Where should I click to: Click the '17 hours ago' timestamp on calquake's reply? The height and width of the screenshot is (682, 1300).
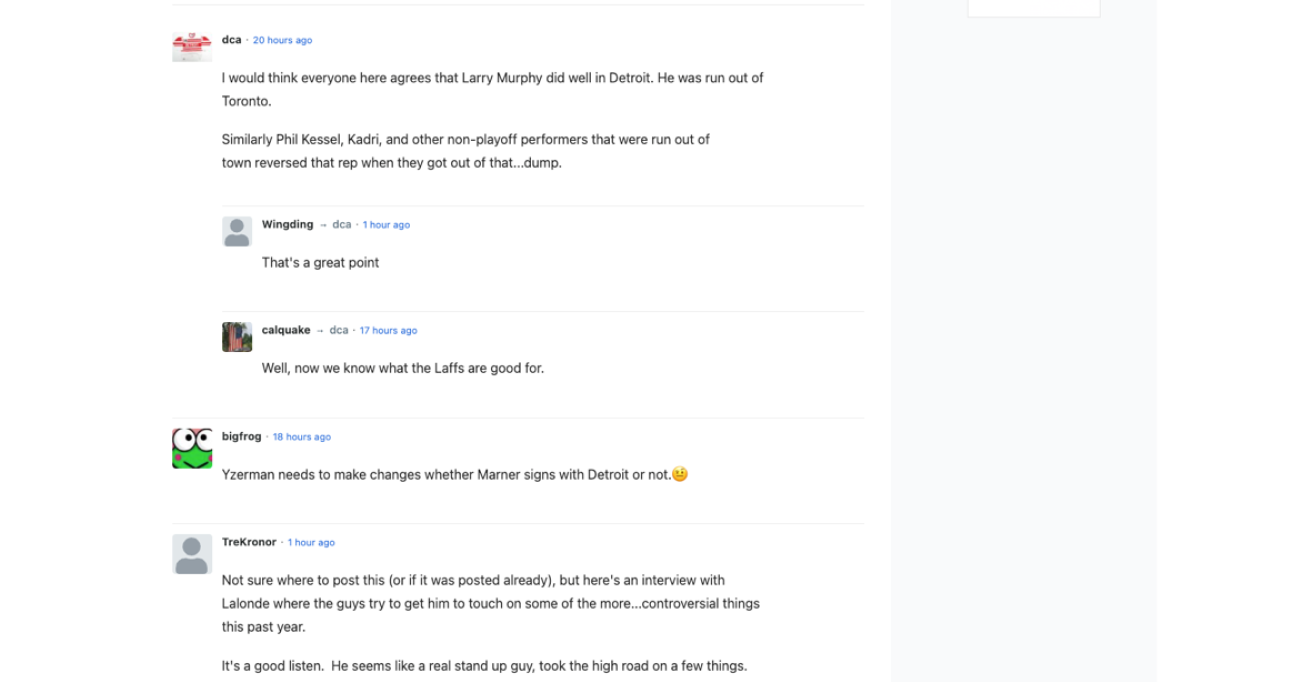(388, 330)
